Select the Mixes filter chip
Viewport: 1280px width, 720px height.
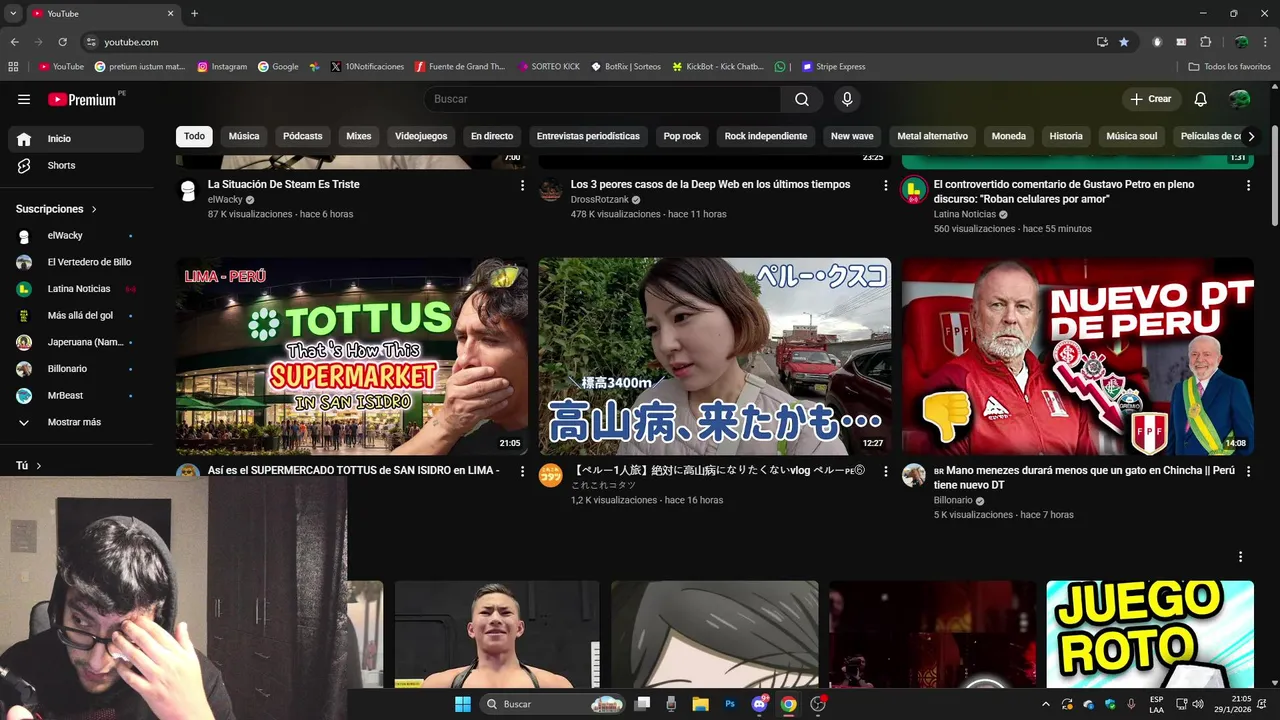[359, 136]
